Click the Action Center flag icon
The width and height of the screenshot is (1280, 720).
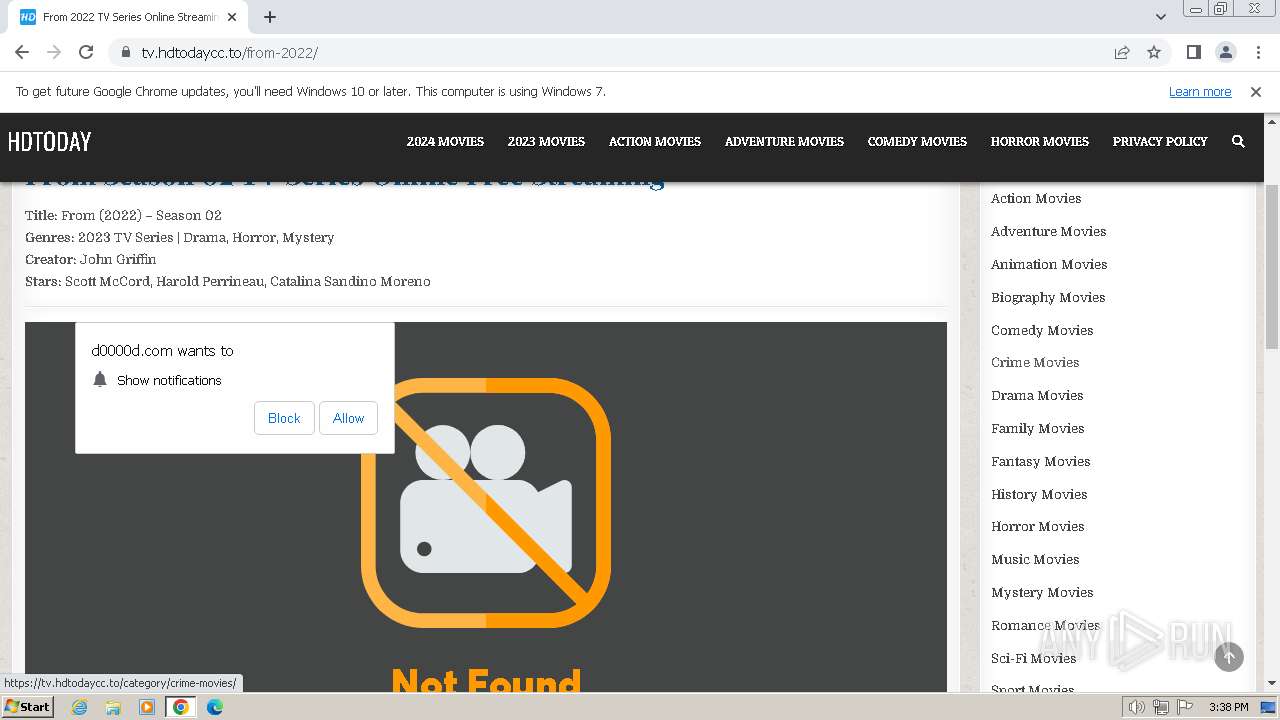click(1184, 707)
